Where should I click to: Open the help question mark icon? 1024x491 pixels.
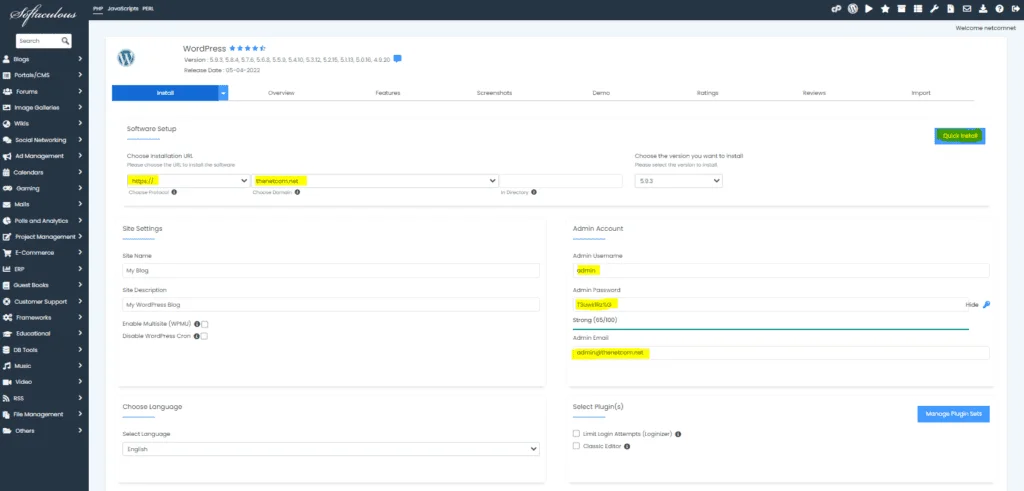(x=1000, y=9)
